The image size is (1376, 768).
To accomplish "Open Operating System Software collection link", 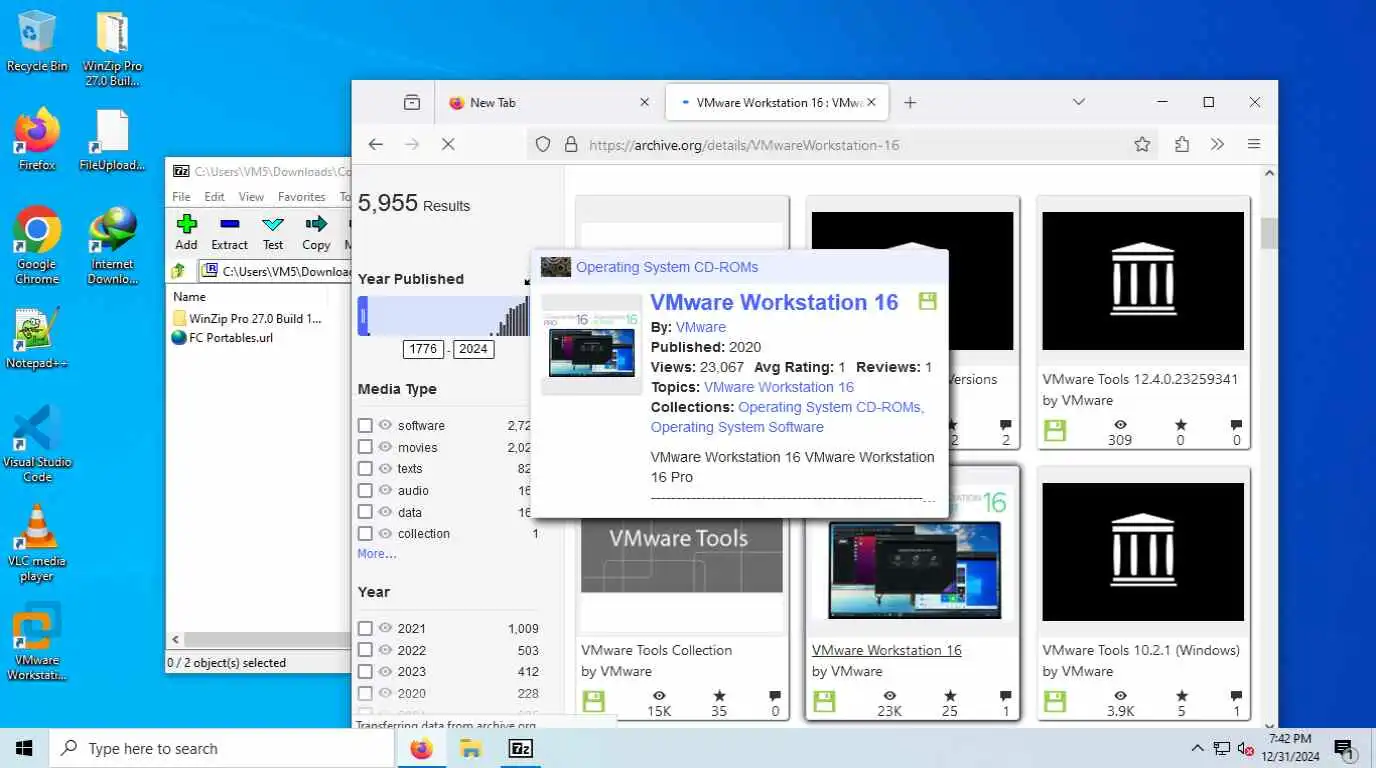I will (737, 427).
